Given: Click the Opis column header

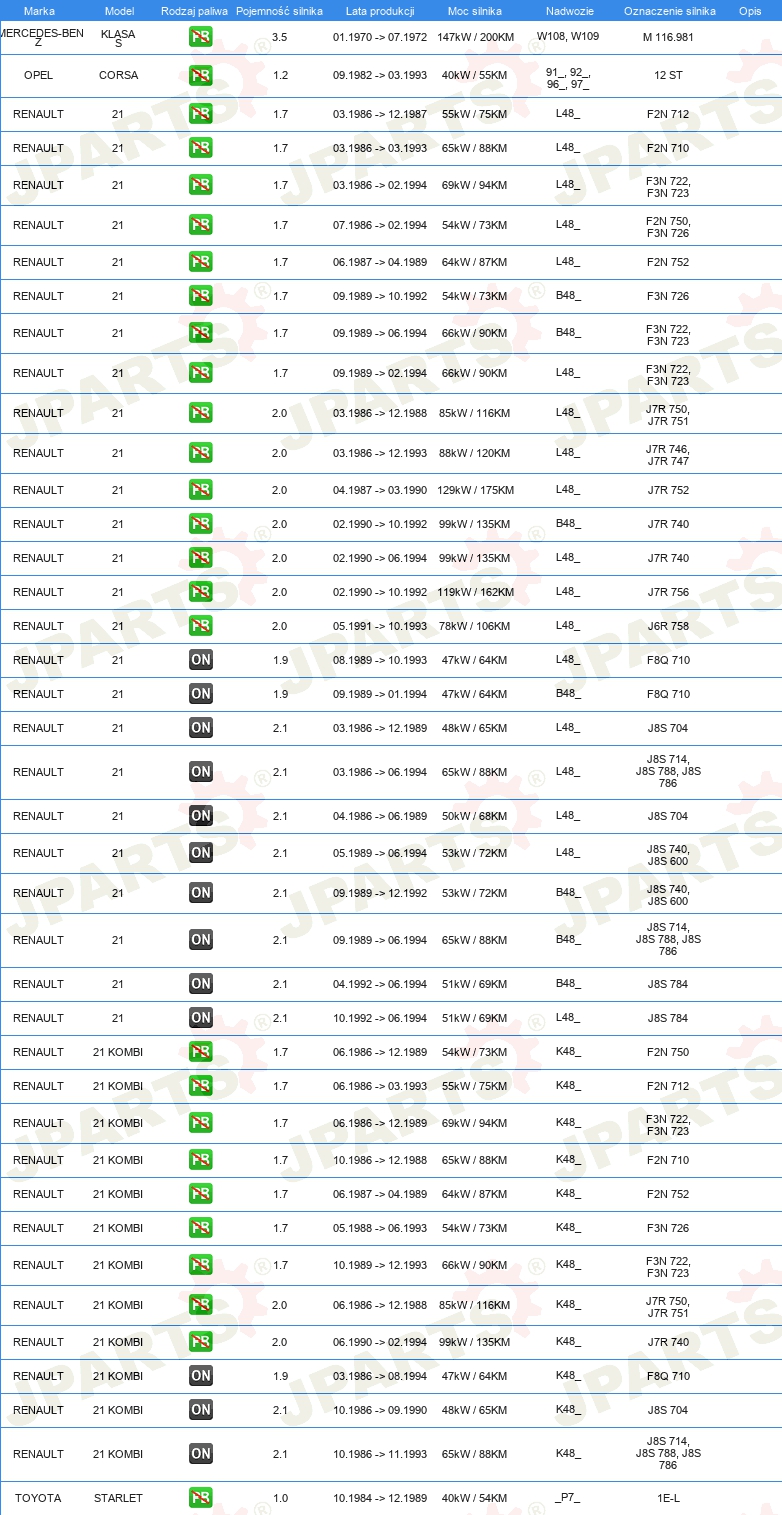Looking at the screenshot, I should [749, 10].
